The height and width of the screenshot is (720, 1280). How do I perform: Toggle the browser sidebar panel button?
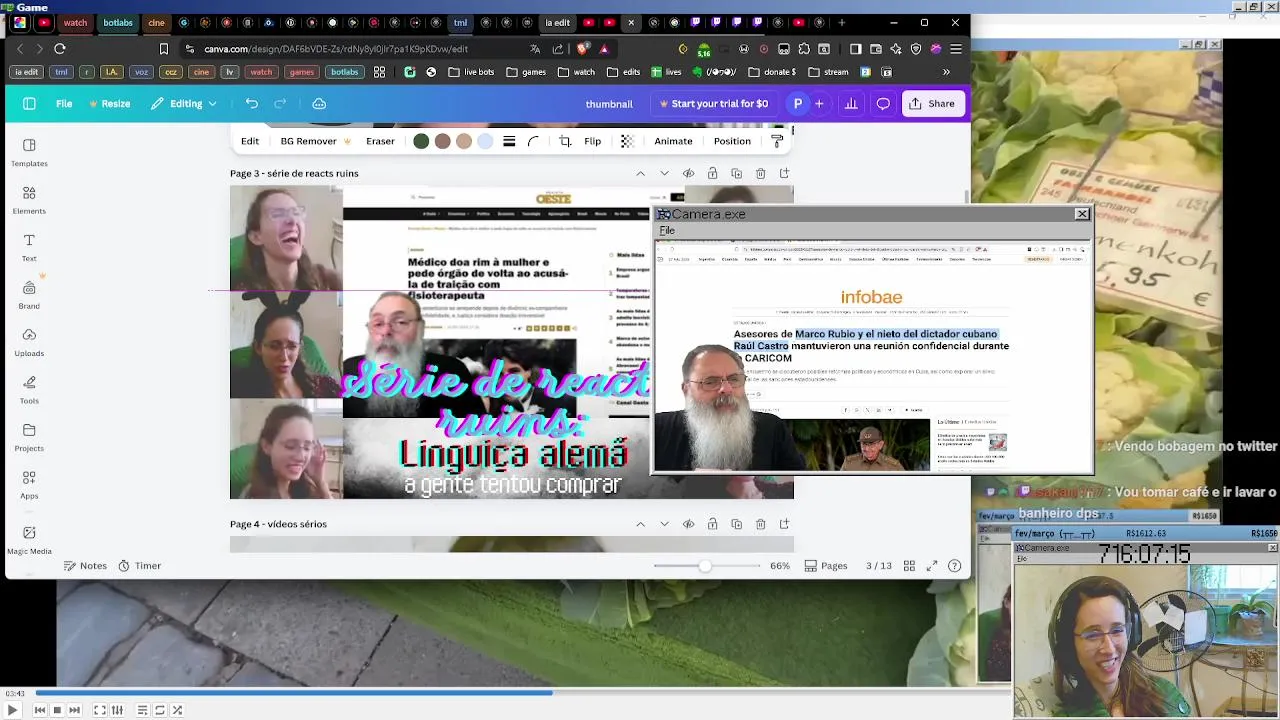pyautogui.click(x=855, y=48)
